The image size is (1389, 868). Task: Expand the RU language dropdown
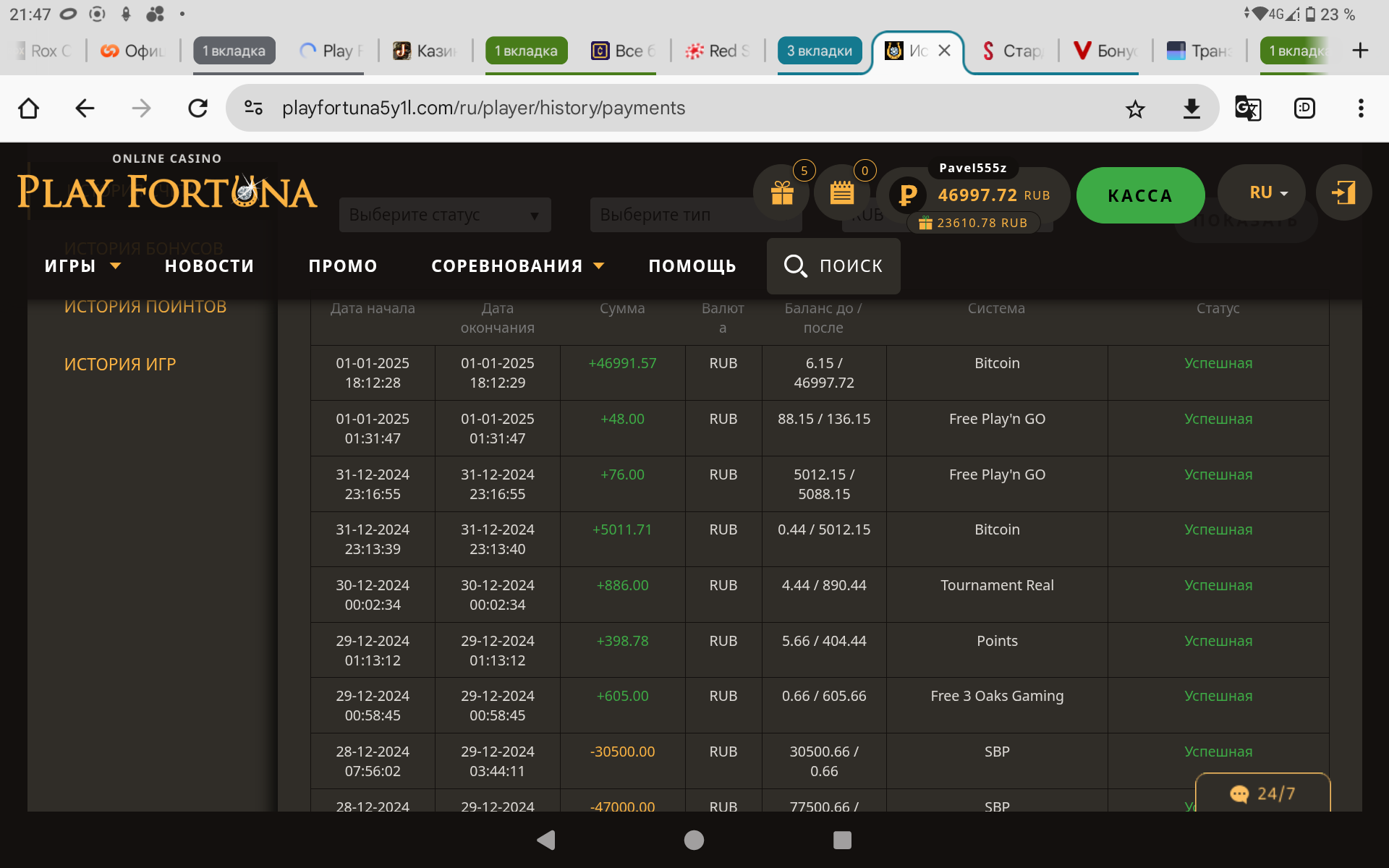point(1268,193)
